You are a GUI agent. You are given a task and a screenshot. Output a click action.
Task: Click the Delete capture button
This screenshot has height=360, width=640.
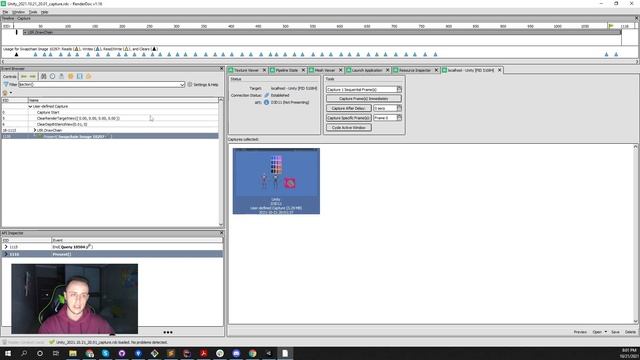[630, 332]
